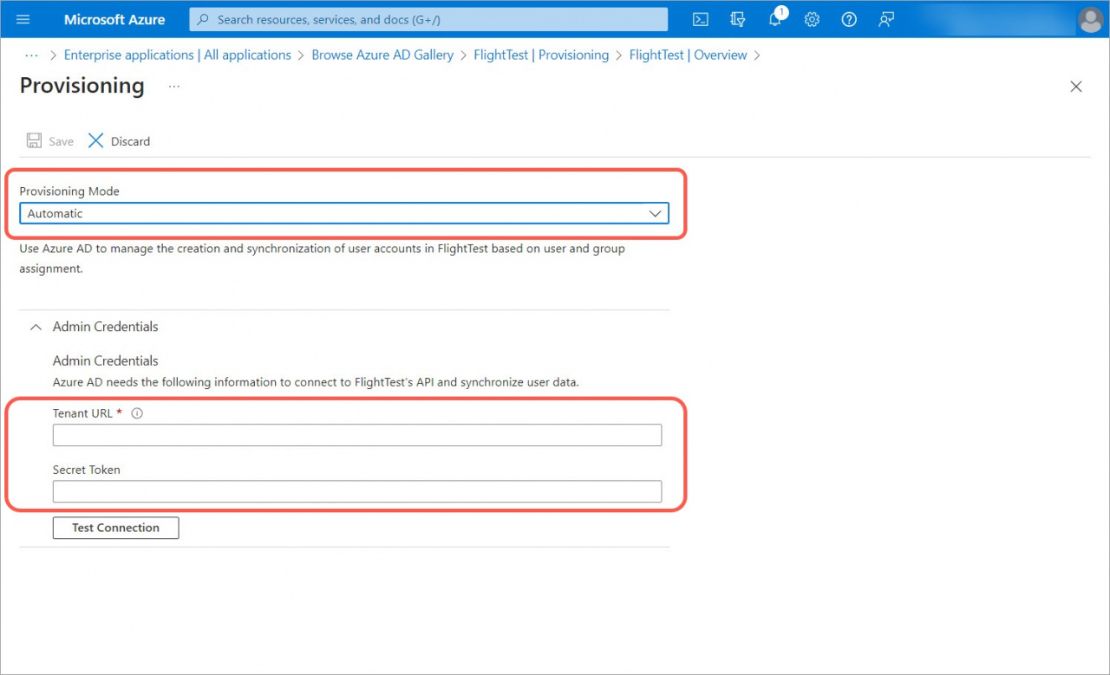Collapse the Admin Credentials section
The width and height of the screenshot is (1110, 675).
click(35, 327)
